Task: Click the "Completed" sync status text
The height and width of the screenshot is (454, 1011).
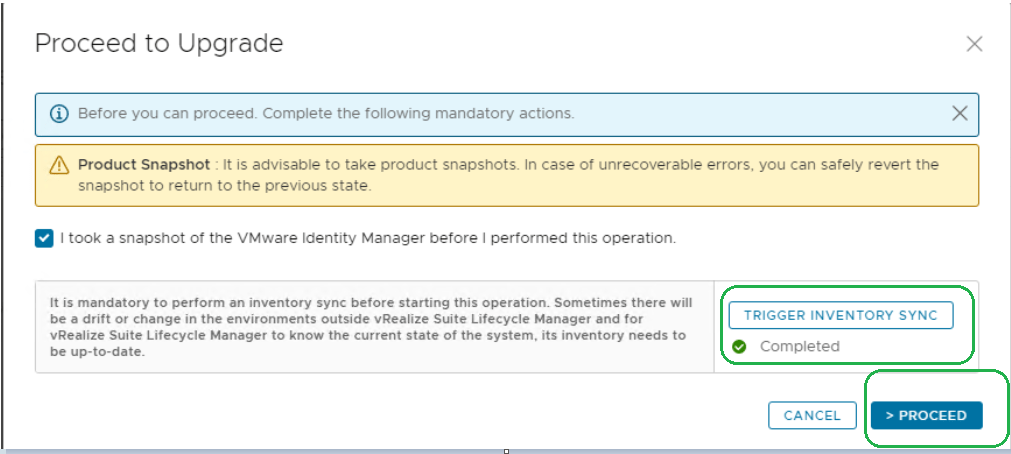Action: pos(799,347)
